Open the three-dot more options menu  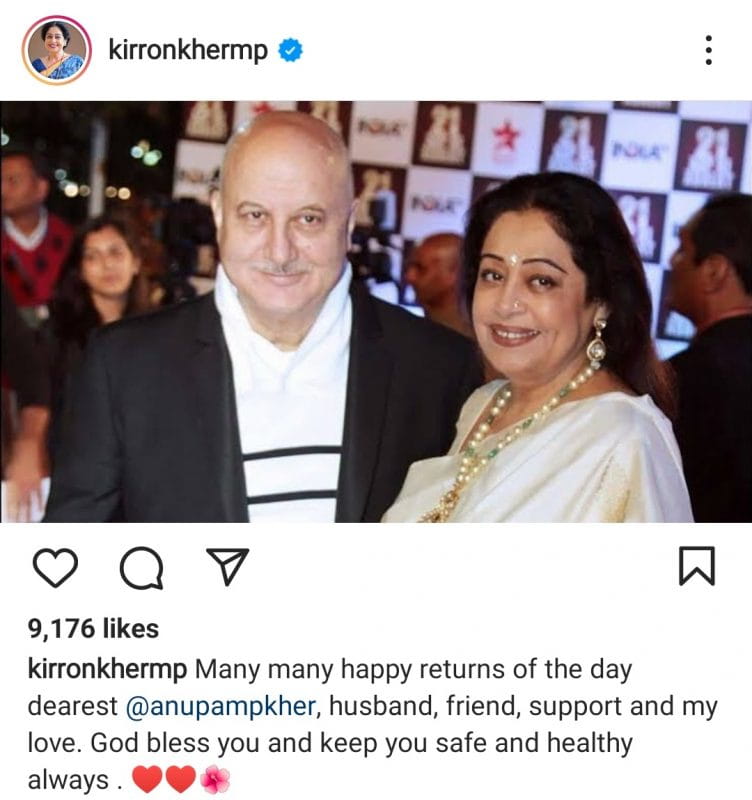(x=708, y=50)
